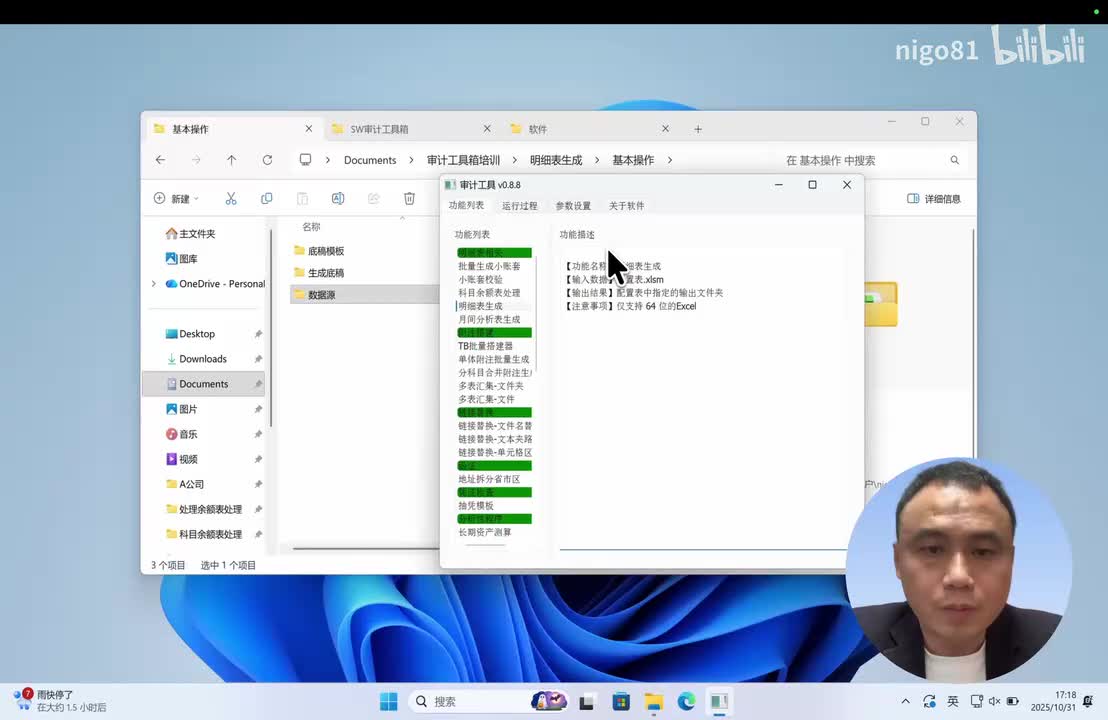The image size is (1108, 720).
Task: Open Microsoft Edge from the taskbar
Action: pyautogui.click(x=686, y=702)
